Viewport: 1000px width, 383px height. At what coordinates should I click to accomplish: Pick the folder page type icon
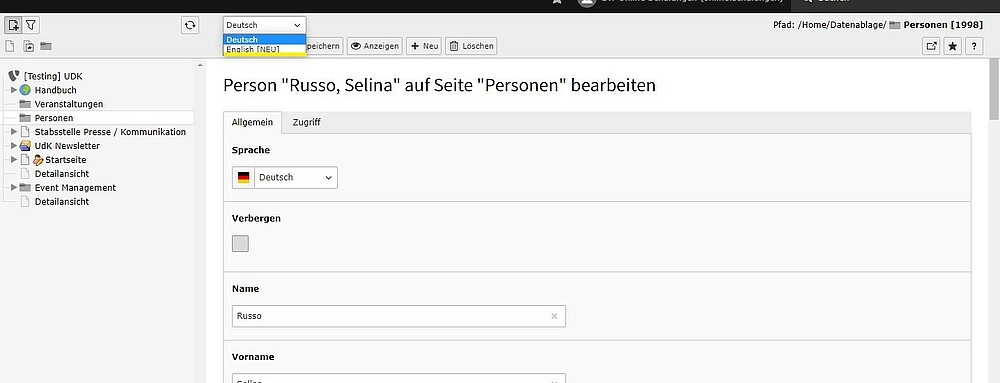[46, 46]
